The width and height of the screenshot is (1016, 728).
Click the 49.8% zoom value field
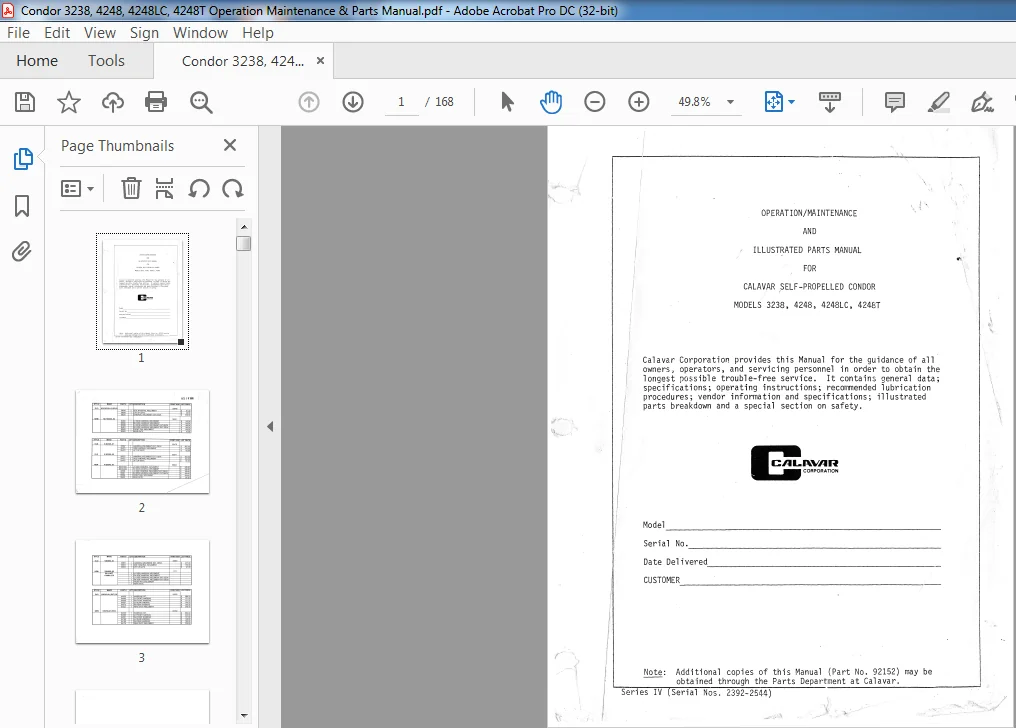pos(695,102)
